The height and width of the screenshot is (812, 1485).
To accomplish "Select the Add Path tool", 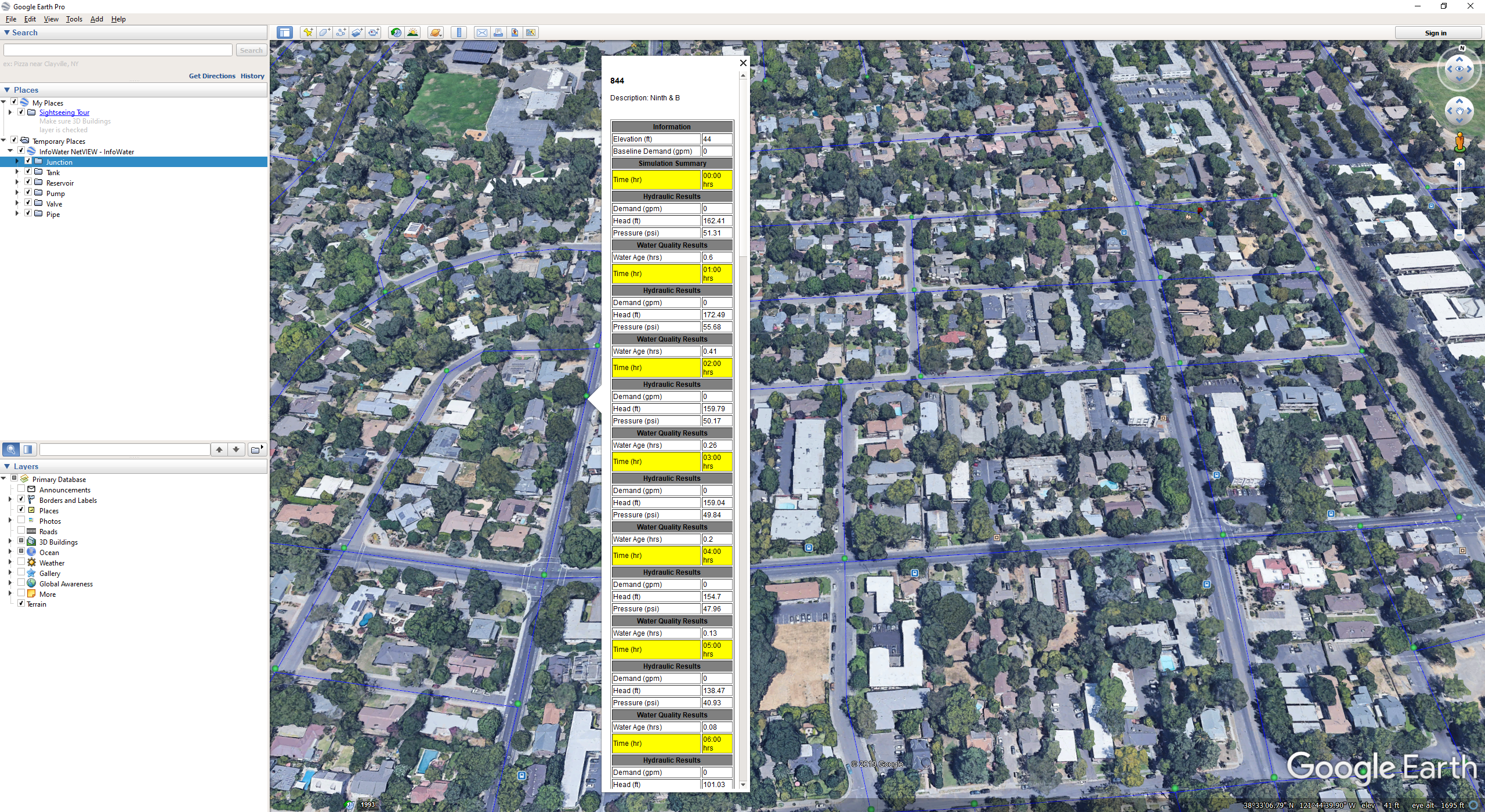I will tap(341, 32).
